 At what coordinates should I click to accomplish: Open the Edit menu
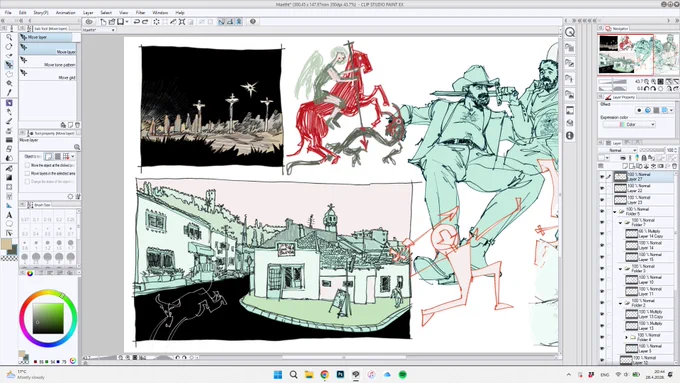coord(22,13)
